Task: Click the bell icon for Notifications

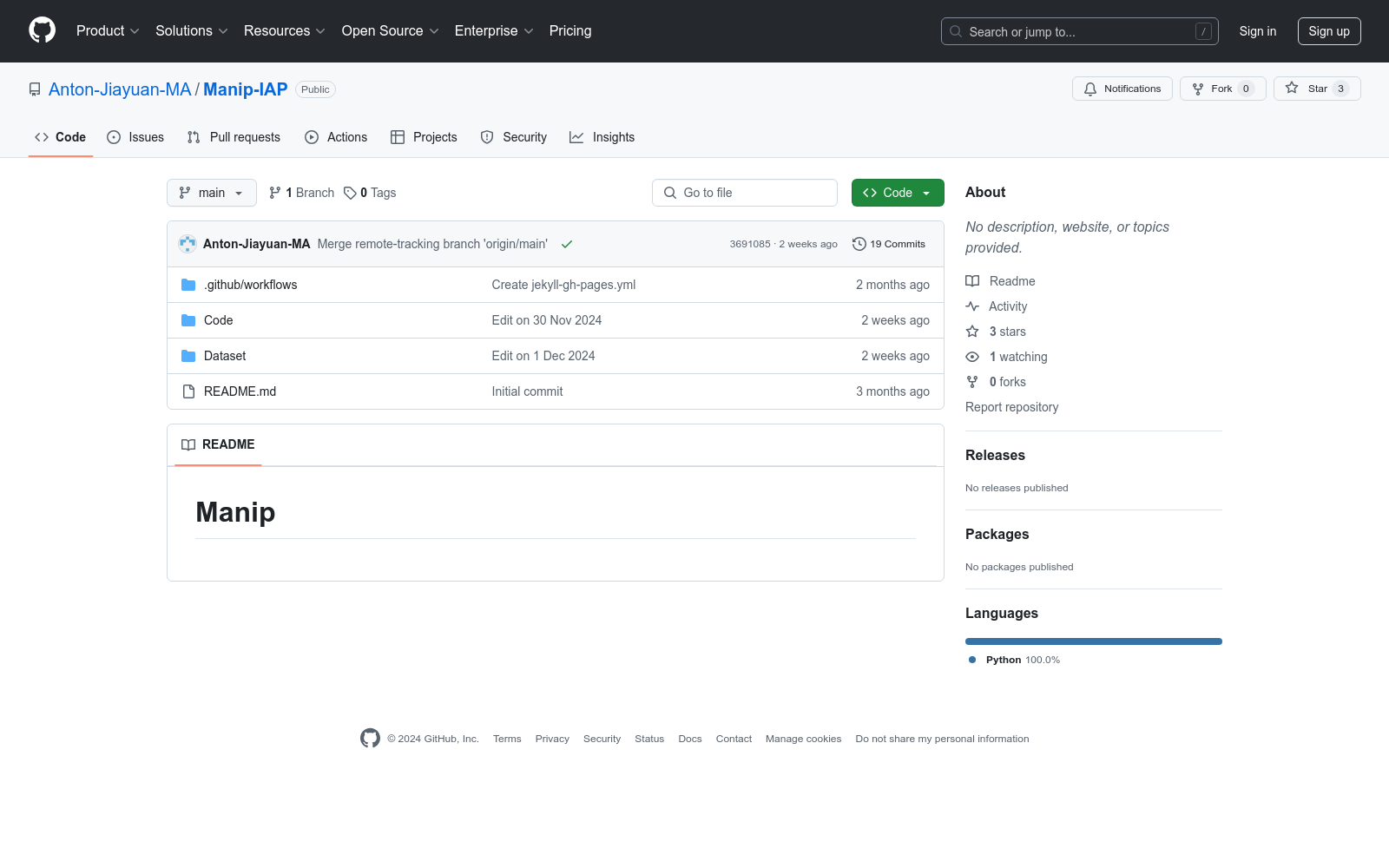Action: coord(1090,89)
